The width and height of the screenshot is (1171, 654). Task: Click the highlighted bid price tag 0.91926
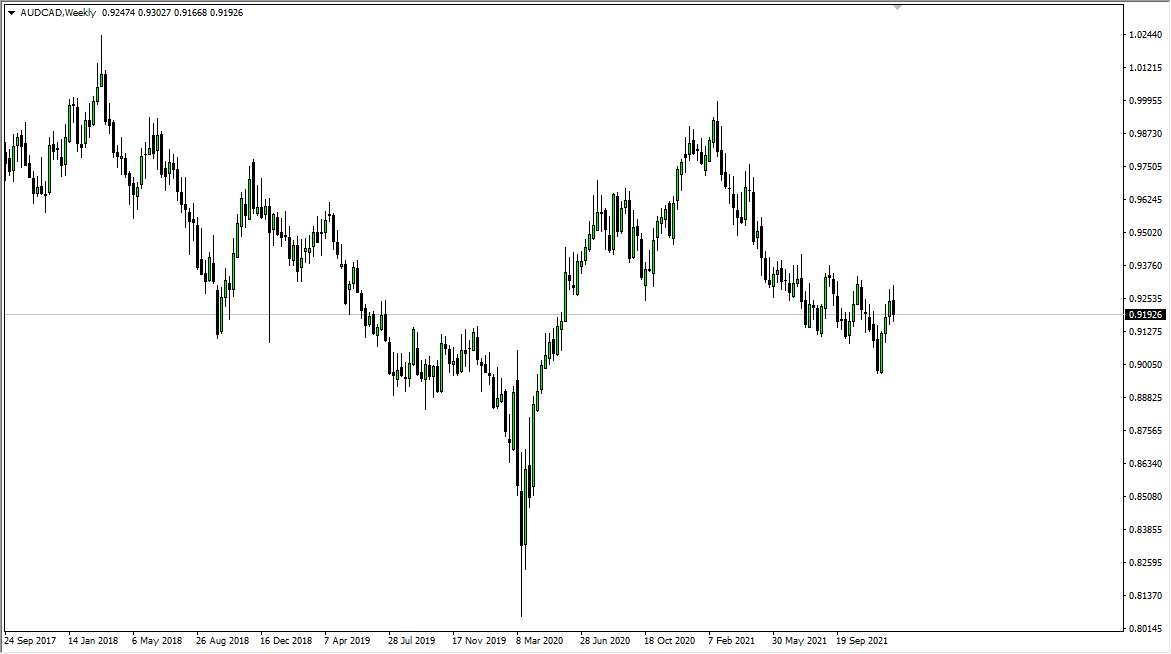coord(1143,315)
